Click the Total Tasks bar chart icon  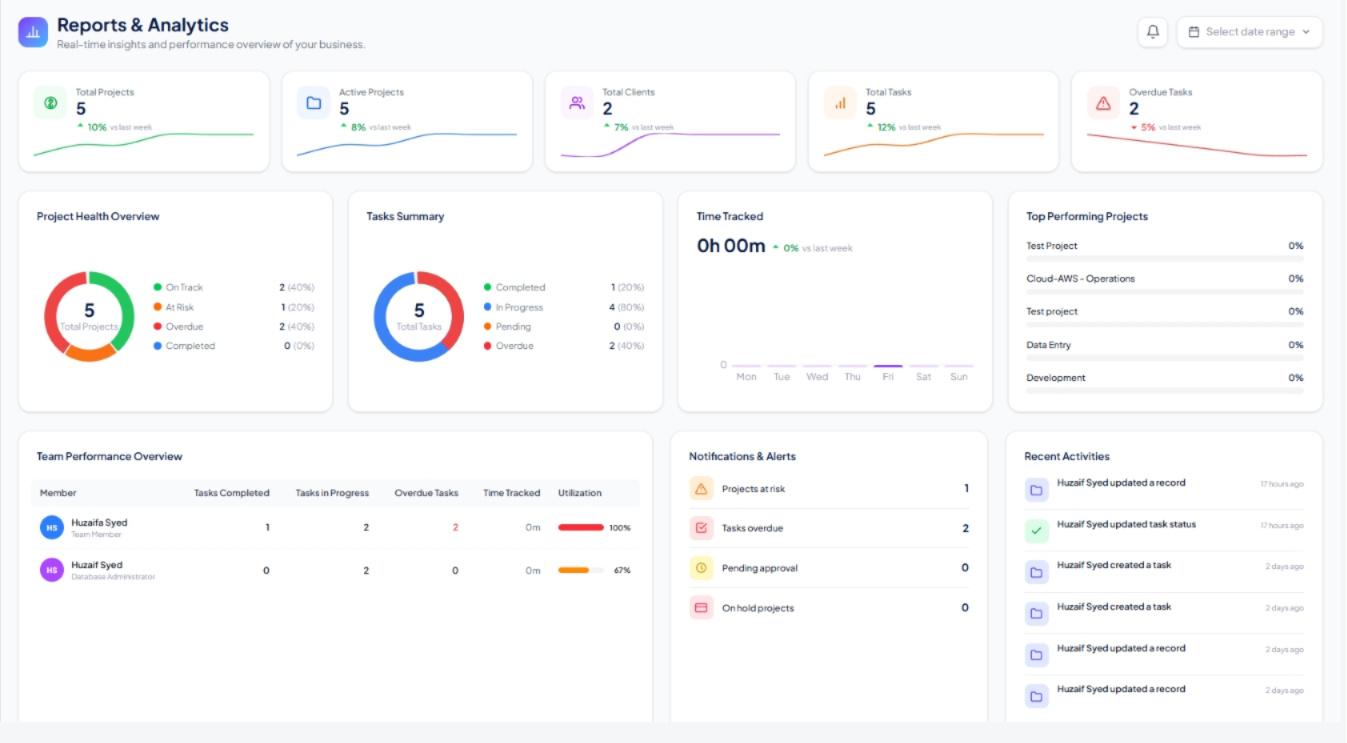pyautogui.click(x=840, y=102)
